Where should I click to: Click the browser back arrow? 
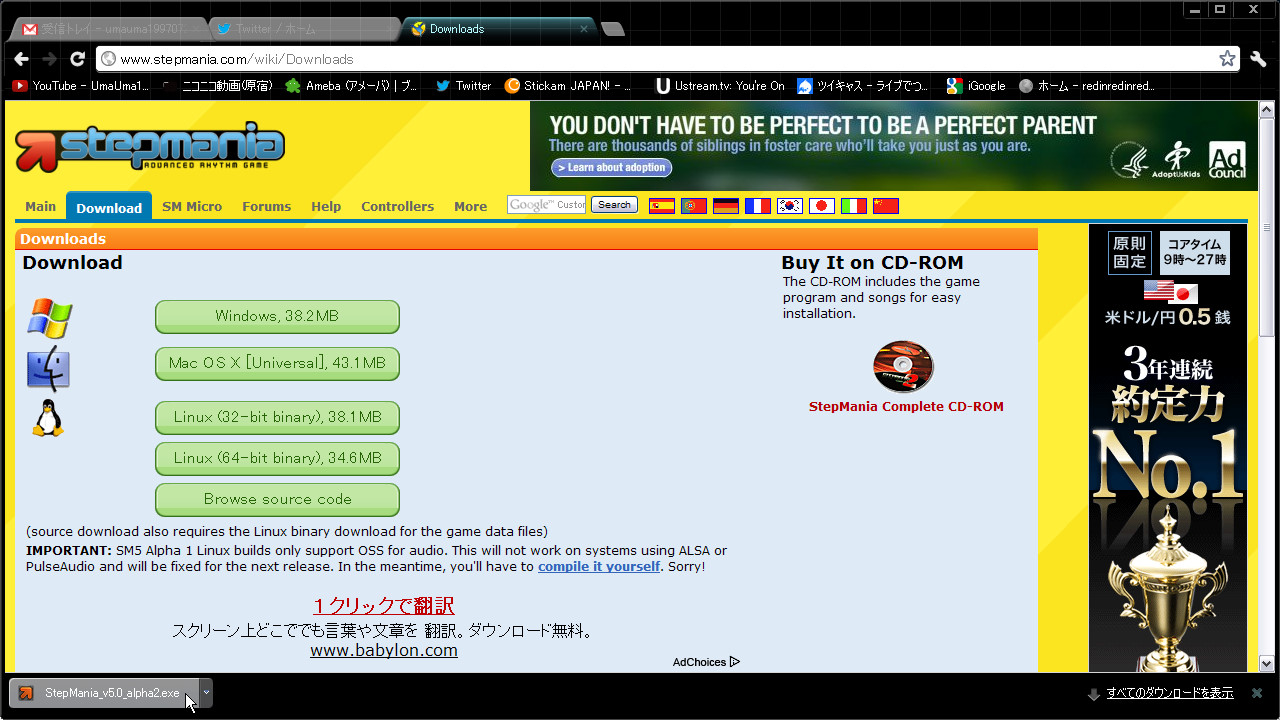[x=21, y=59]
